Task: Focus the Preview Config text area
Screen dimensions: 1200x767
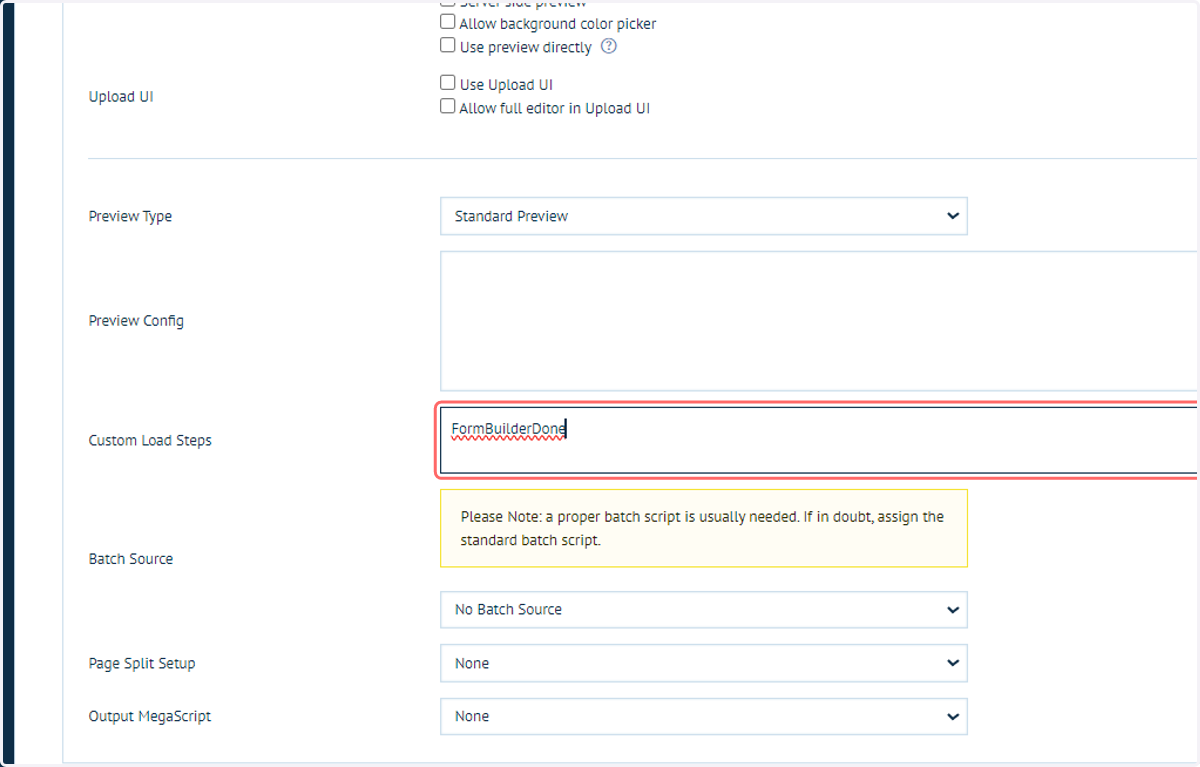Action: pyautogui.click(x=819, y=321)
